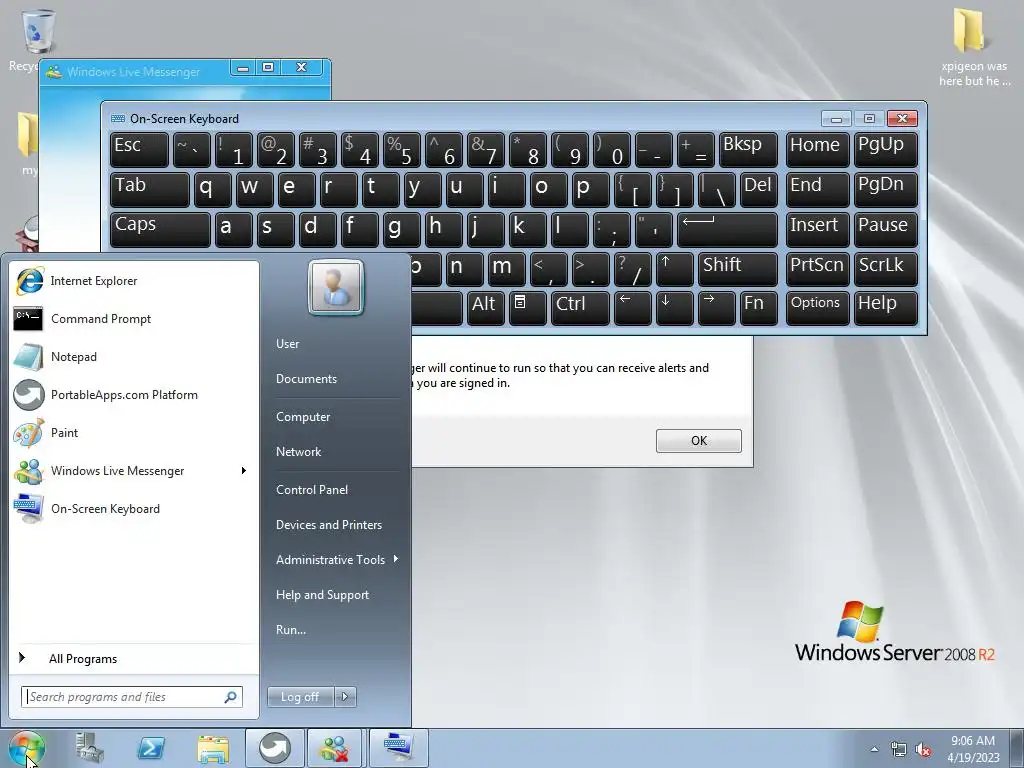Click the up arrow key on keyboard
This screenshot has width=1024, height=768.
point(675,270)
